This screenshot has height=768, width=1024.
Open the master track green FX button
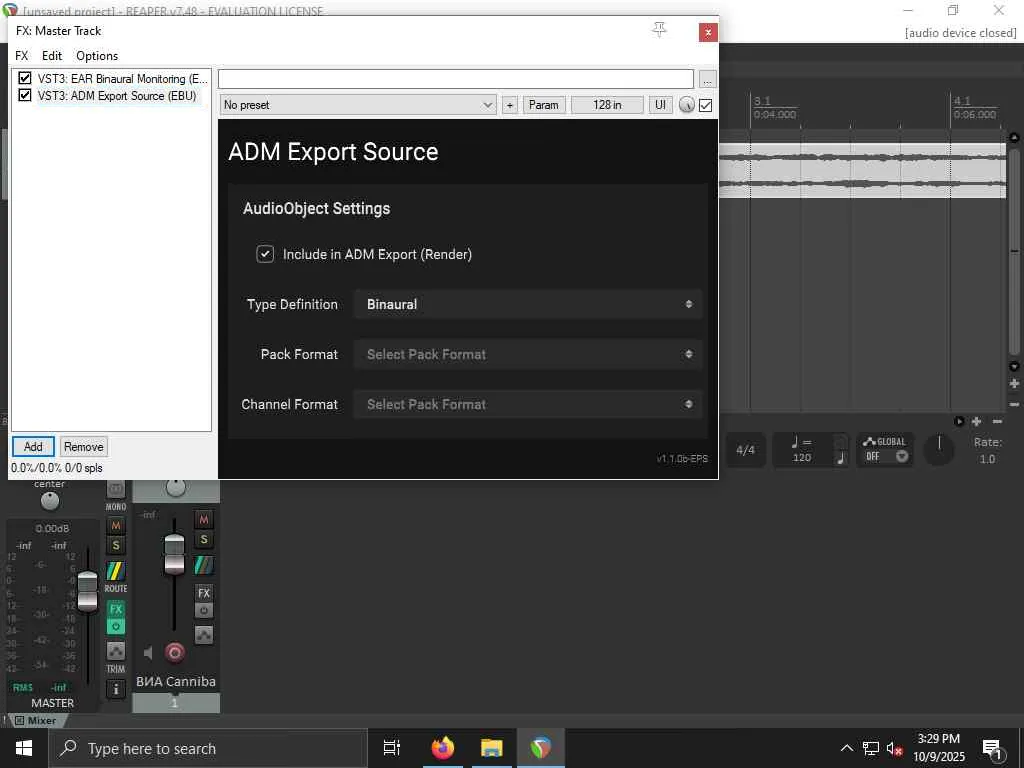(116, 609)
